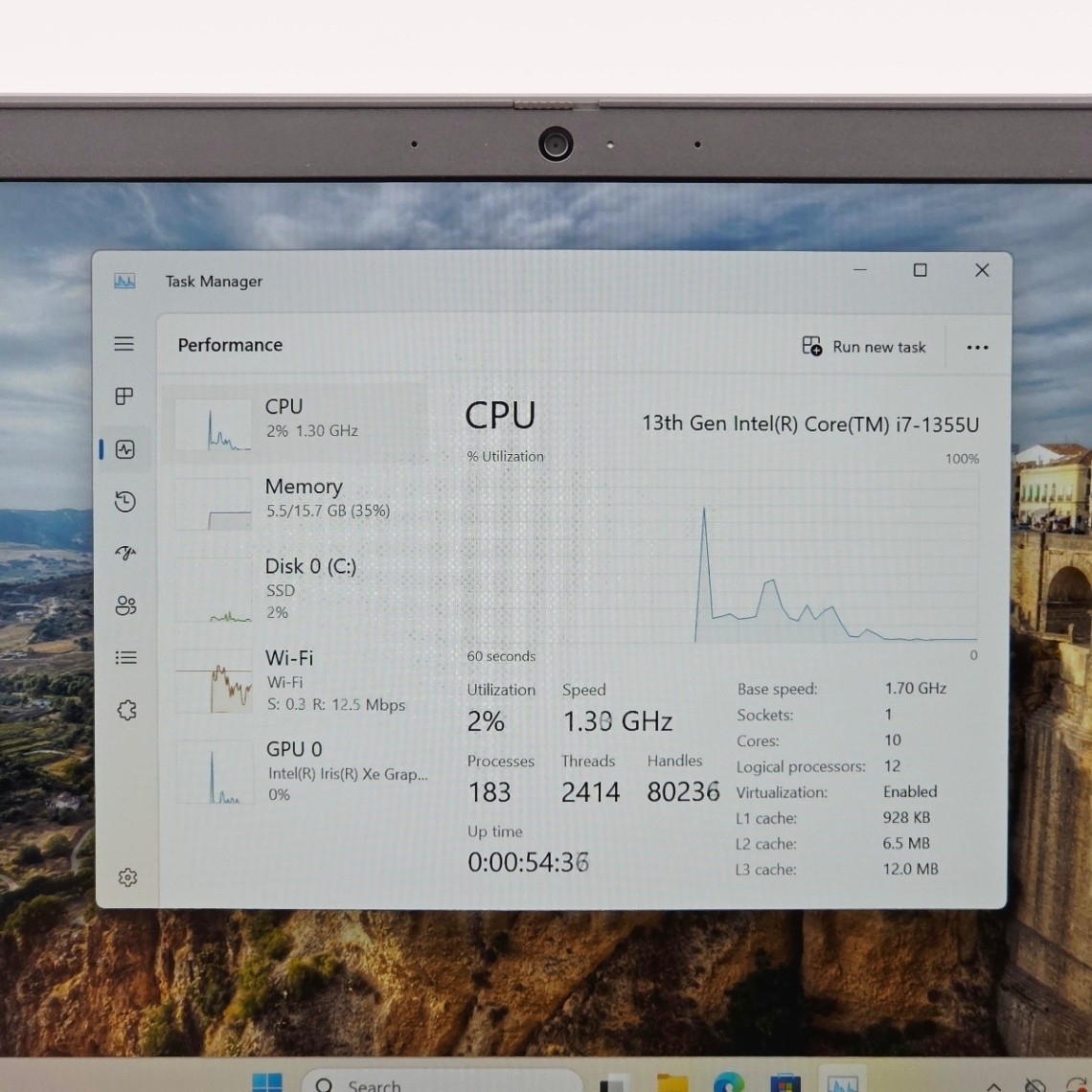The width and height of the screenshot is (1092, 1092).
Task: Click the Run new task icon
Action: pyautogui.click(x=812, y=346)
